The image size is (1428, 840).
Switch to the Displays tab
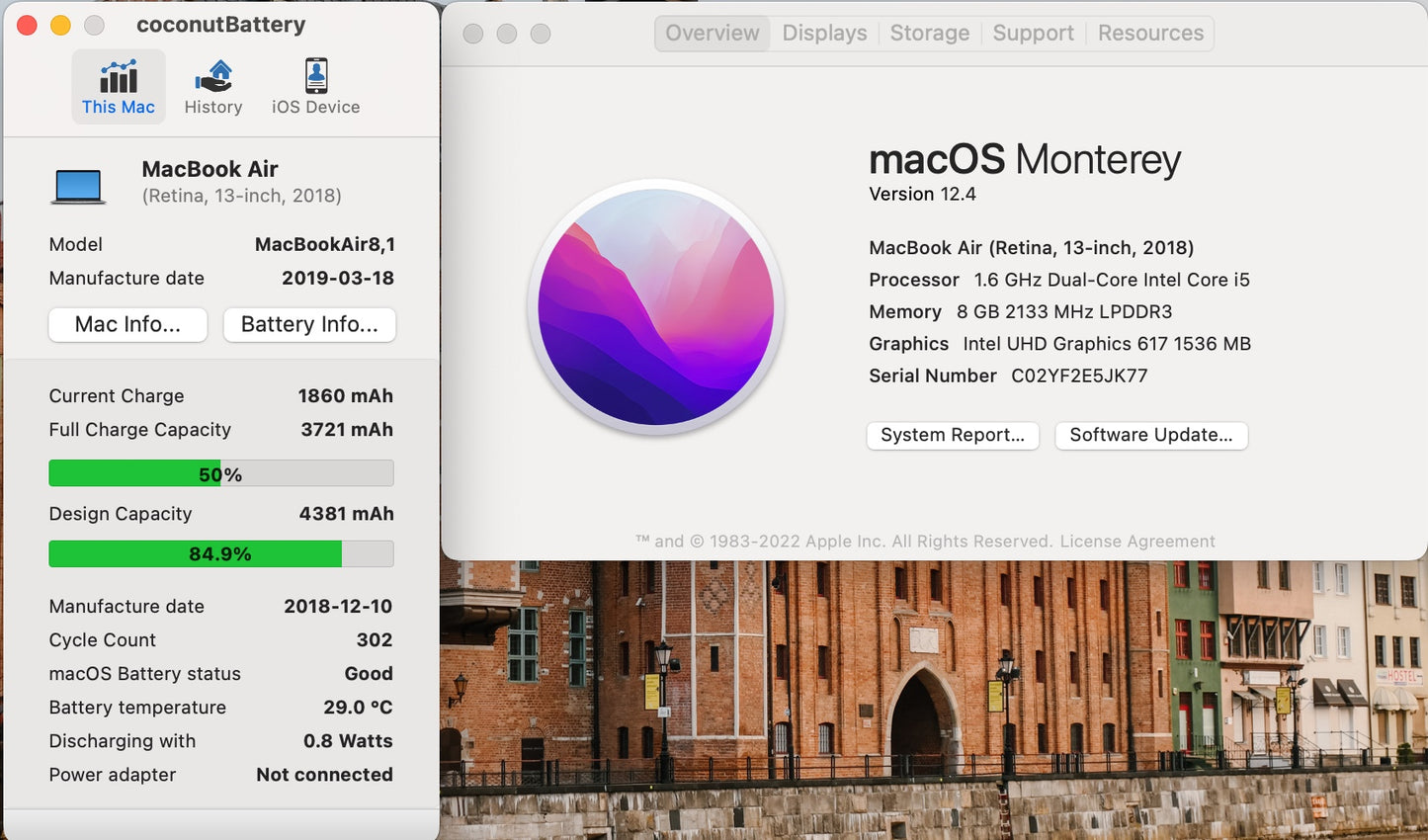tap(824, 33)
